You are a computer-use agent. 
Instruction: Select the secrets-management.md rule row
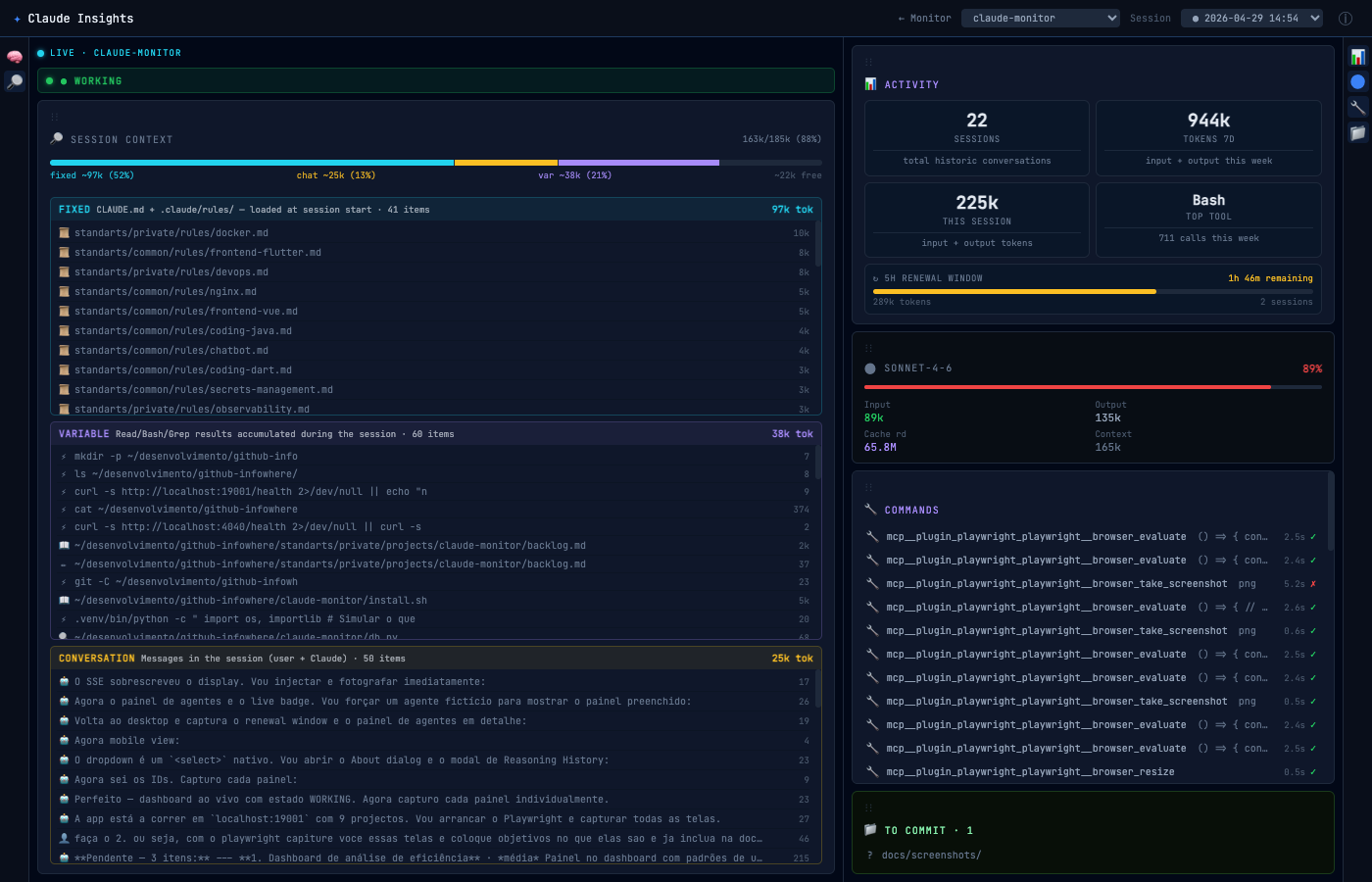[434, 390]
